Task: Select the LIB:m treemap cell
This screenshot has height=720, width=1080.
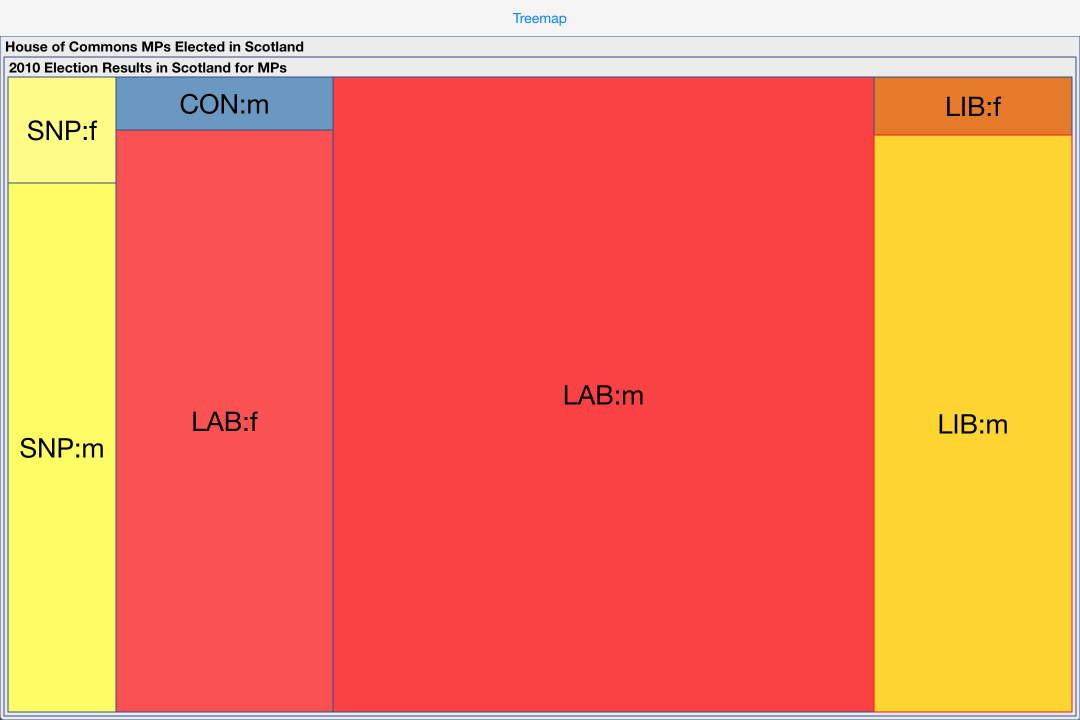Action: click(973, 424)
